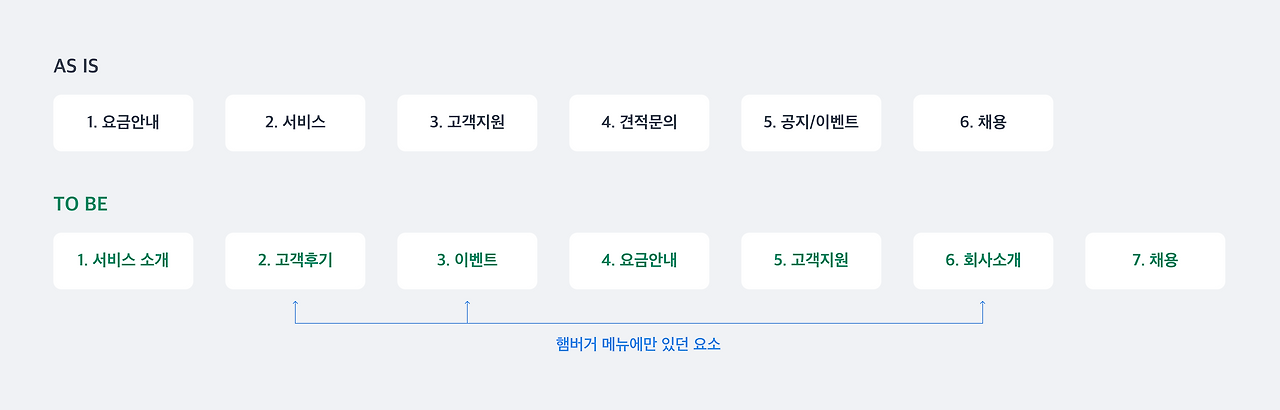Screen dimensions: 1280x410
Task: Click the blue '햄버거 메뉴에만 있던 요소' caption
Action: point(638,345)
